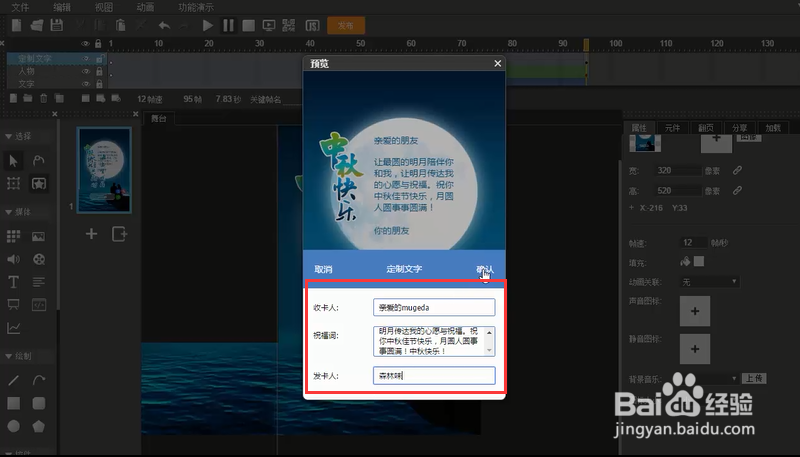The height and width of the screenshot is (457, 800).
Task: Click the chart tool icon
Action: coord(13,328)
